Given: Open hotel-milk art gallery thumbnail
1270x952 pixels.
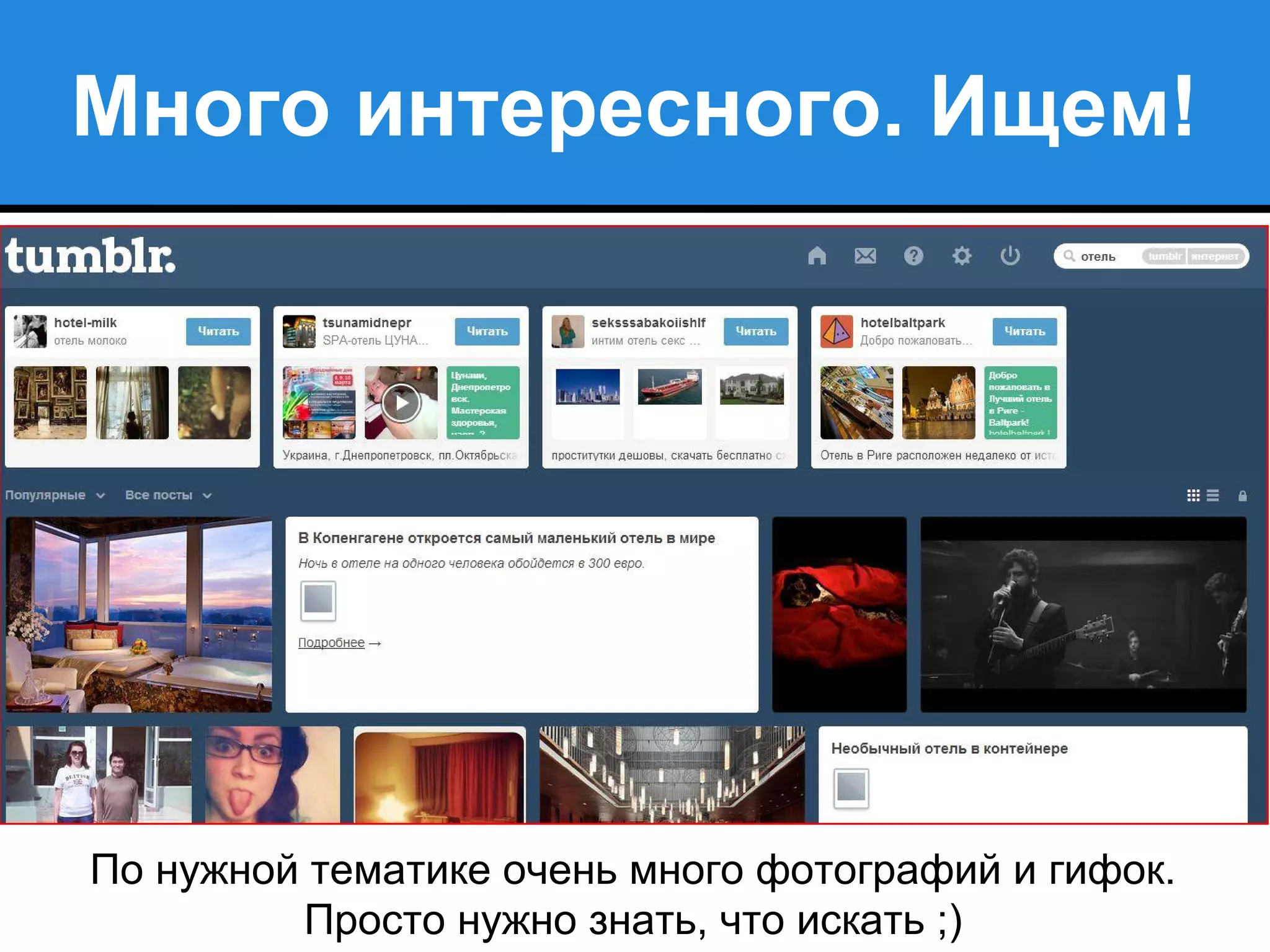Looking at the screenshot, I should (50, 403).
